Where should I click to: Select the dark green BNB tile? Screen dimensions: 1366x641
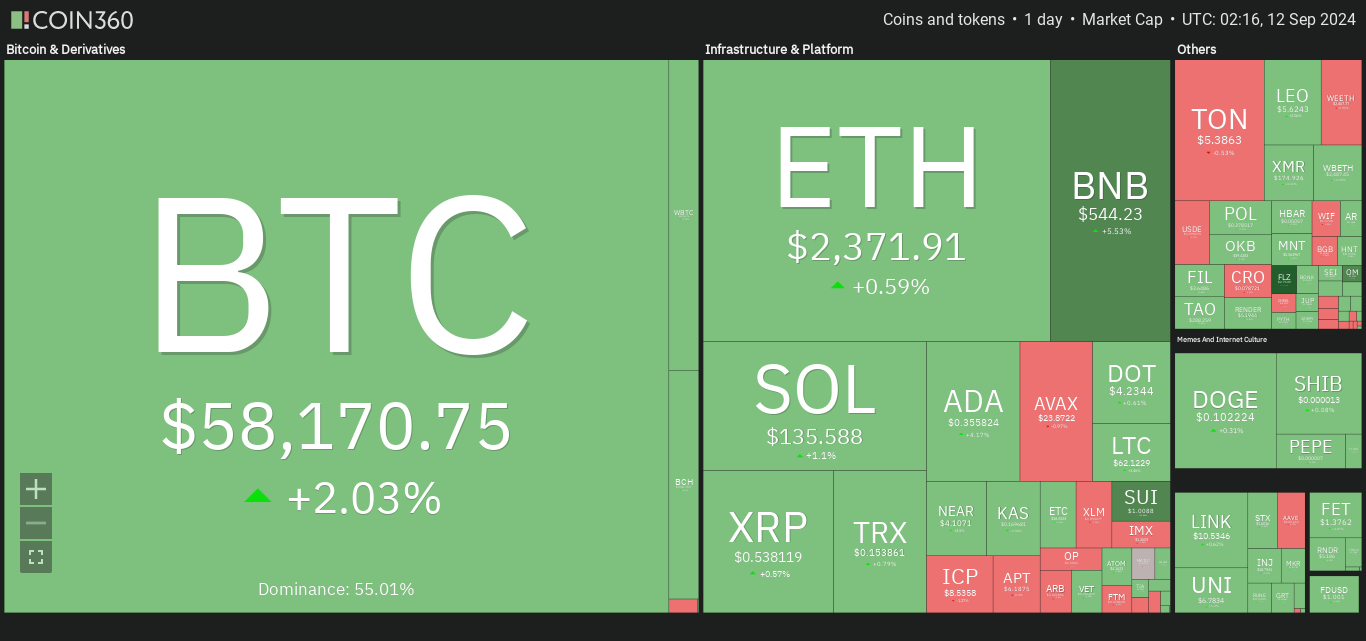(1110, 200)
